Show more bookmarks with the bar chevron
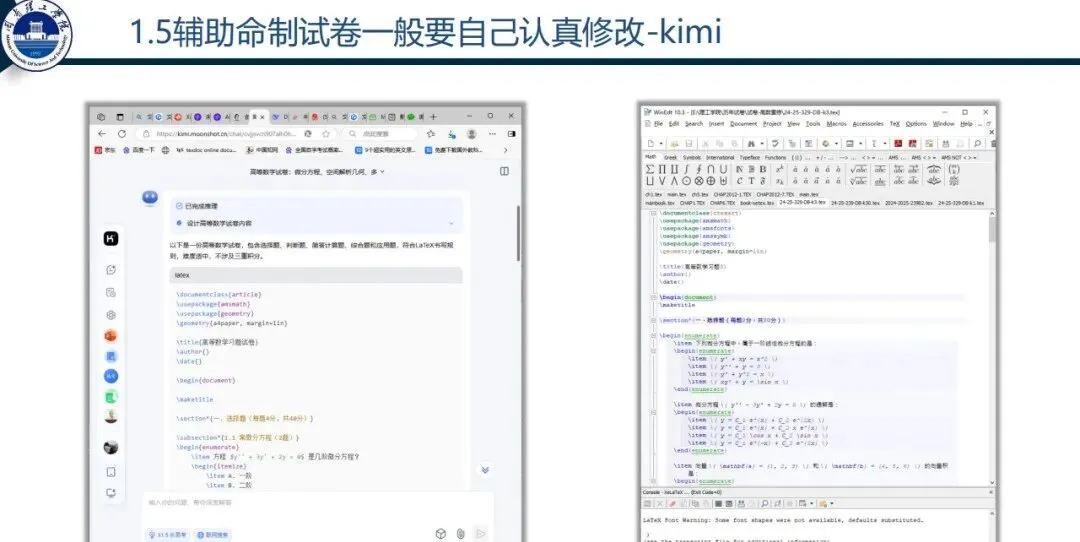 505,149
